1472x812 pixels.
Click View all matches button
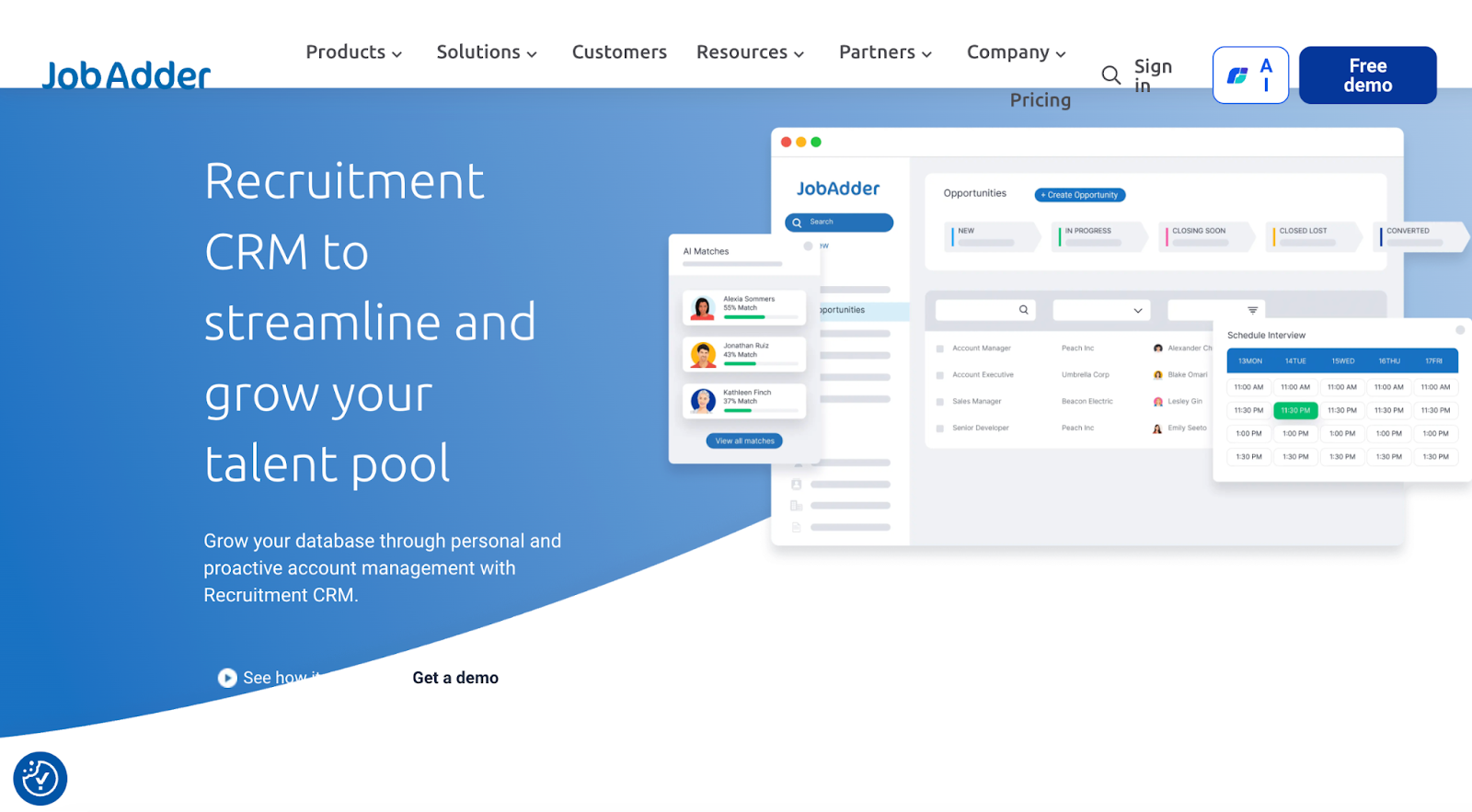click(x=744, y=441)
